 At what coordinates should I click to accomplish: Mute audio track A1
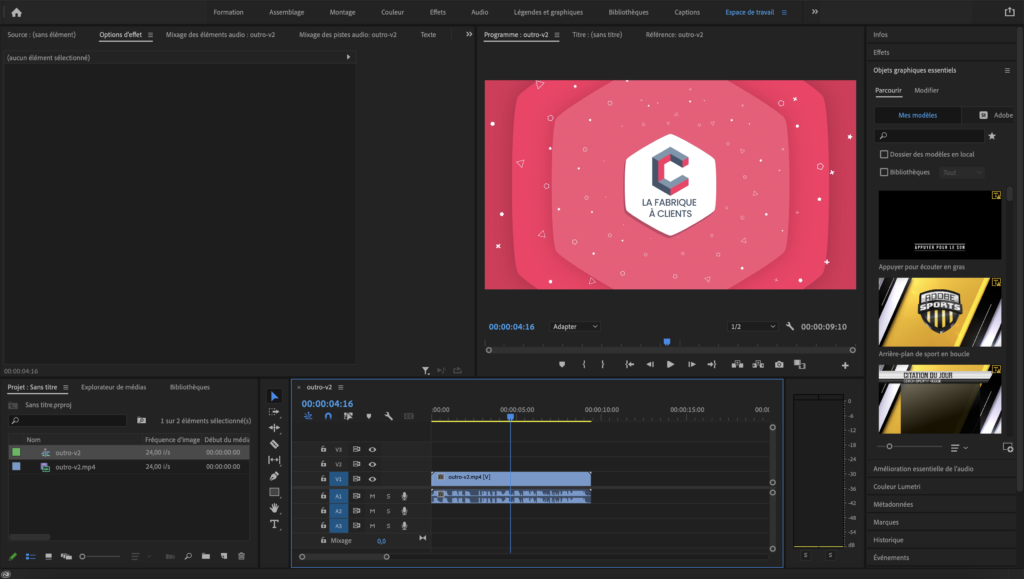[372, 496]
